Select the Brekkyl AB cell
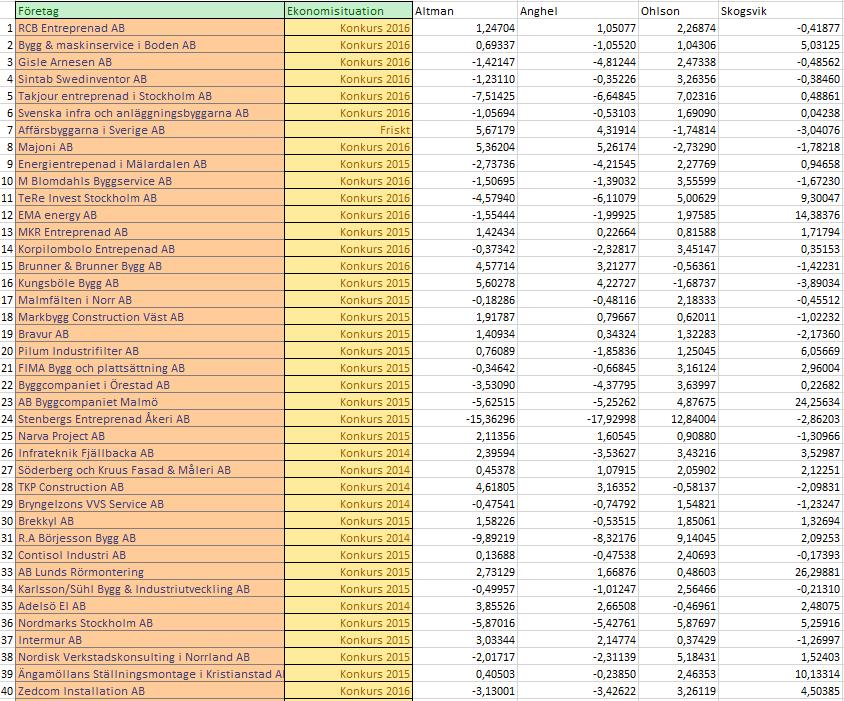844x701 pixels. pos(150,521)
